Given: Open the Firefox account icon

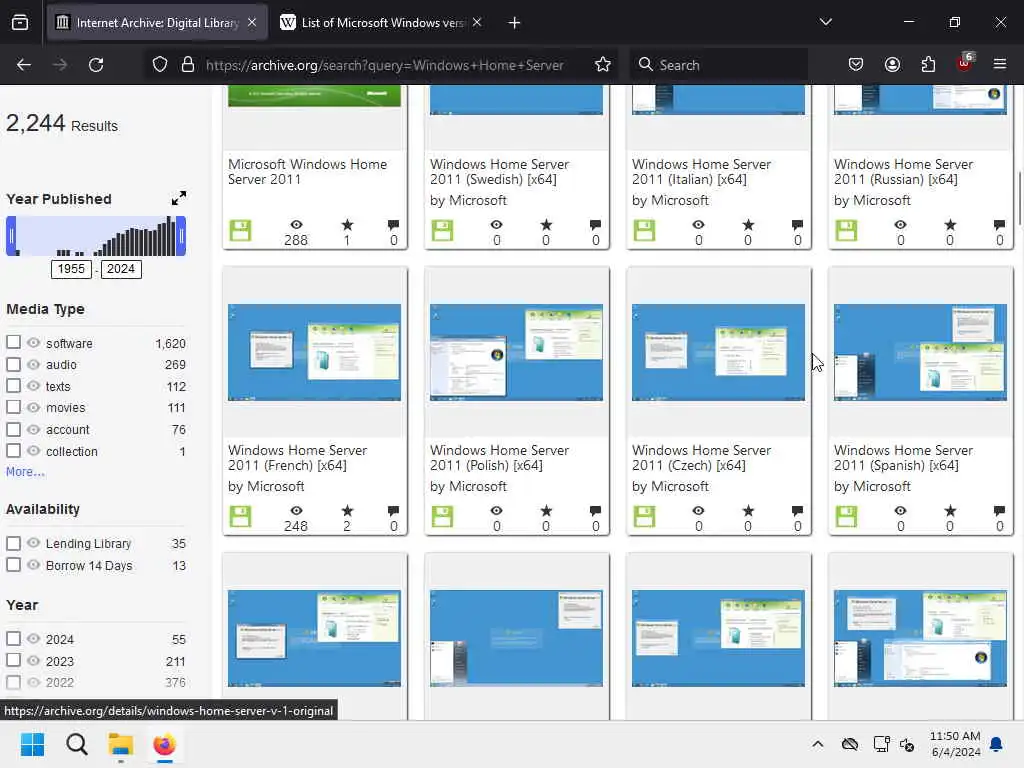Looking at the screenshot, I should click(x=892, y=65).
